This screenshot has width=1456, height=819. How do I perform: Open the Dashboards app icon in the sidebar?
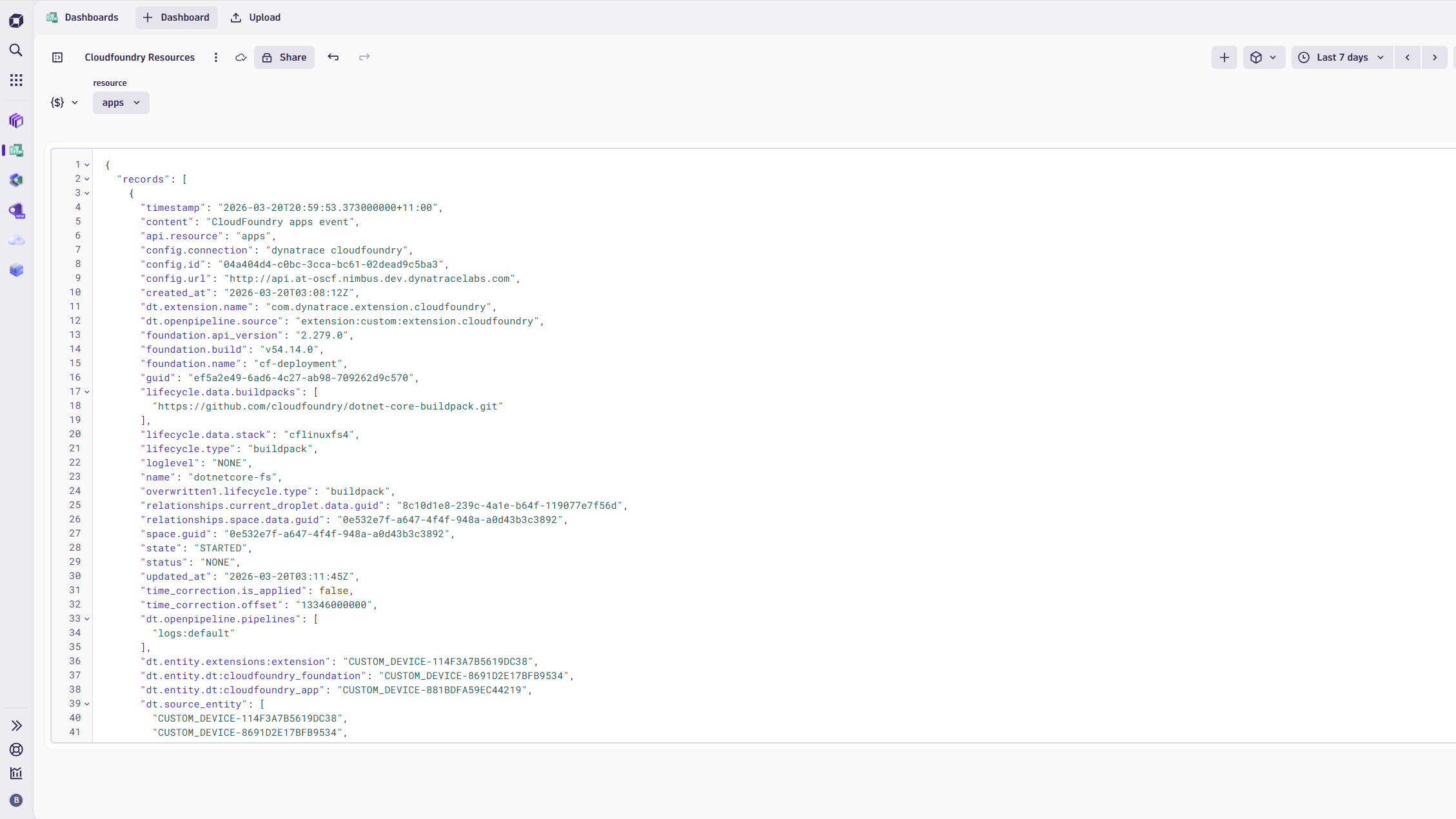click(x=17, y=150)
